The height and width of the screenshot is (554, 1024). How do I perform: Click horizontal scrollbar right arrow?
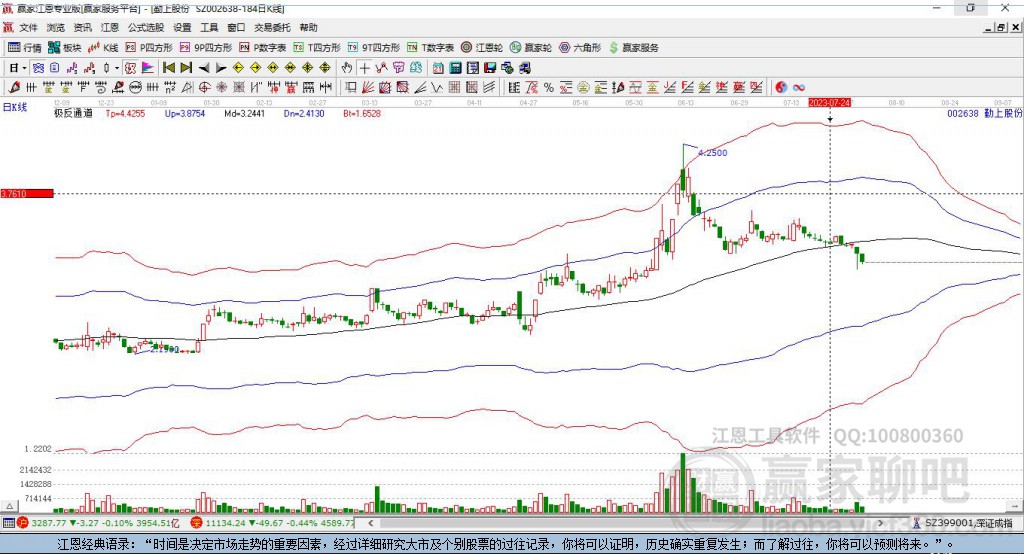click(880, 523)
